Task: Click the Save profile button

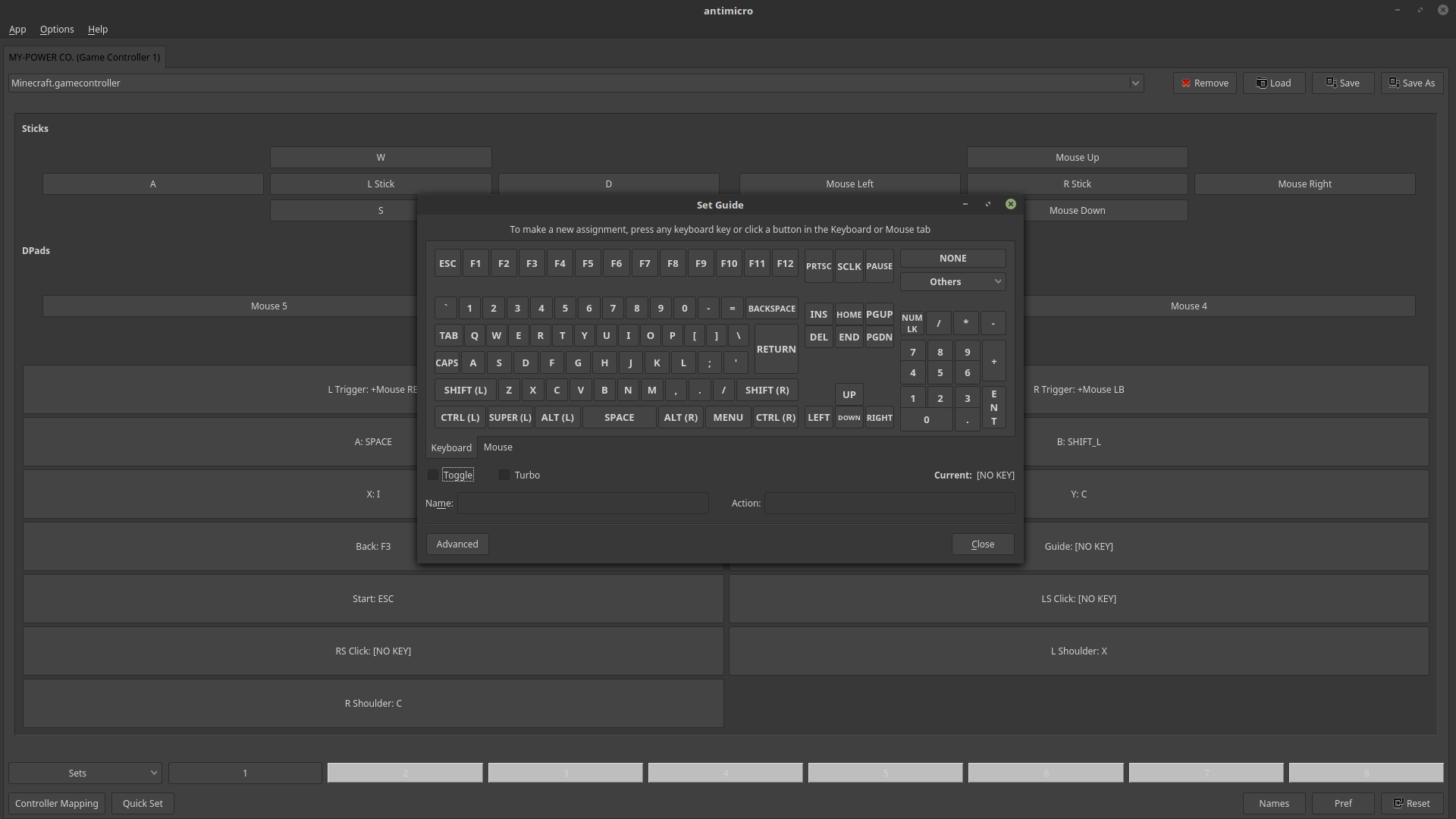Action: [1342, 83]
